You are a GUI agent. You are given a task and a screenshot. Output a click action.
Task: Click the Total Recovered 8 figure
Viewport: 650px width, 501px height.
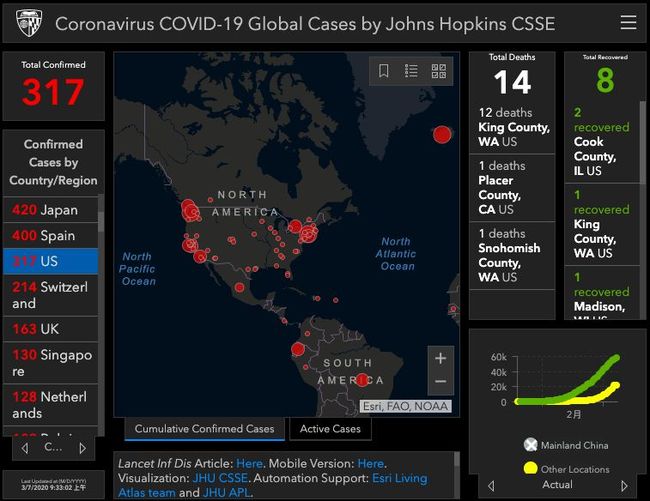pos(605,80)
